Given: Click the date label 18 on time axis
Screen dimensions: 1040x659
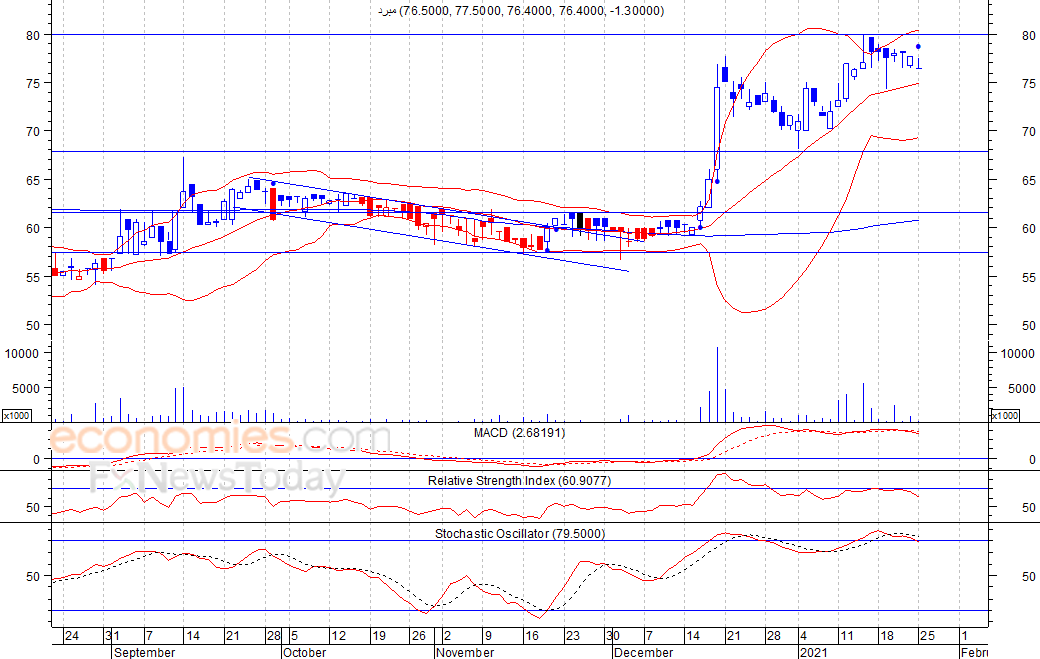Looking at the screenshot, I should (x=887, y=636).
